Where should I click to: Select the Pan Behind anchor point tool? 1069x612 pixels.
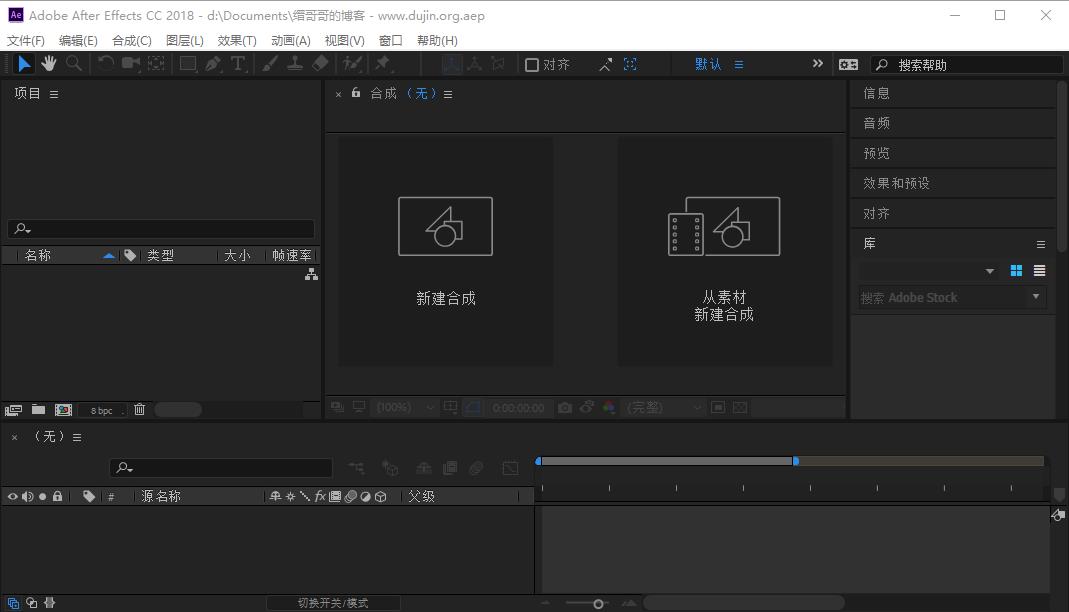[x=156, y=64]
